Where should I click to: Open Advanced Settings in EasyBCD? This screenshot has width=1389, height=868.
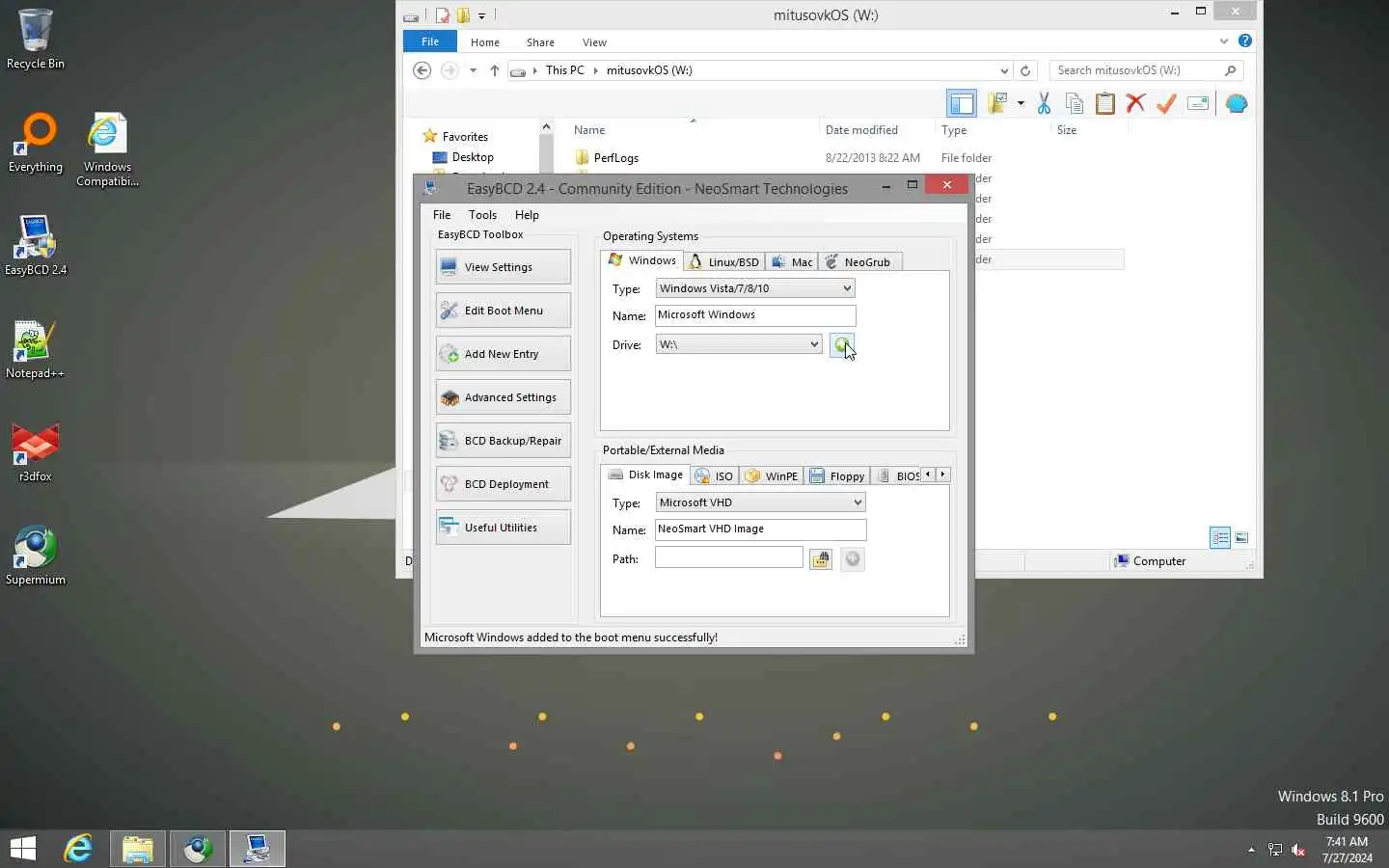tap(503, 397)
